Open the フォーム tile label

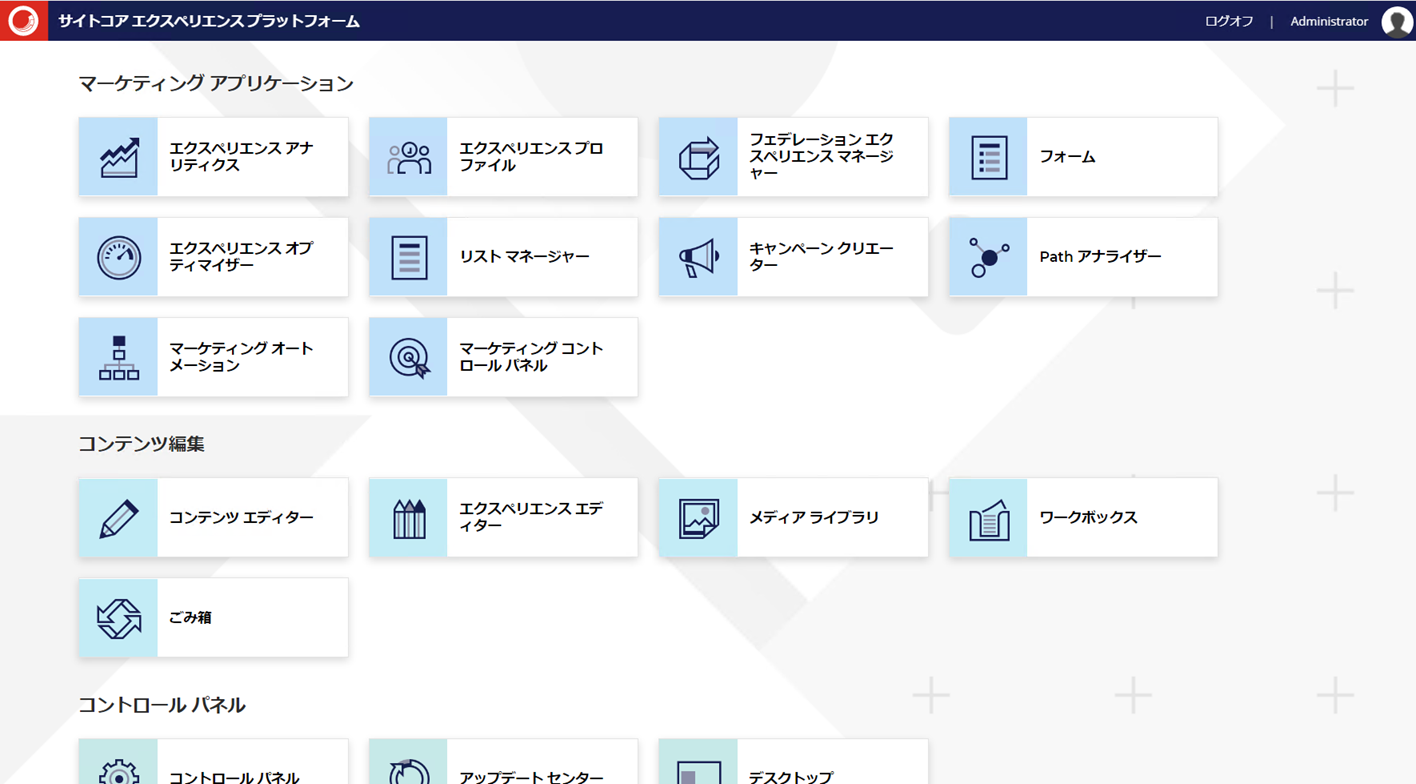tap(1067, 157)
